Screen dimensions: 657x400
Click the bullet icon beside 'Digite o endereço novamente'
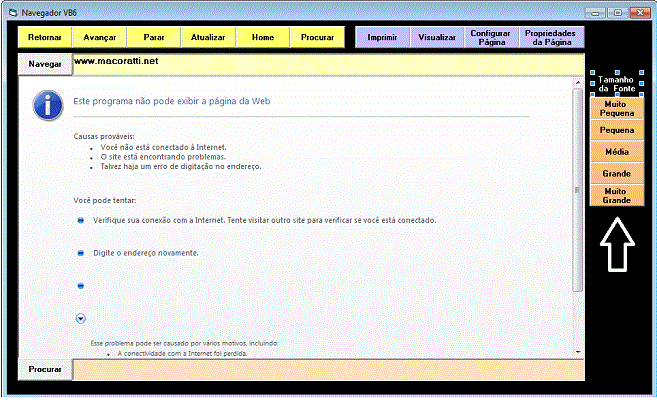[x=80, y=253]
